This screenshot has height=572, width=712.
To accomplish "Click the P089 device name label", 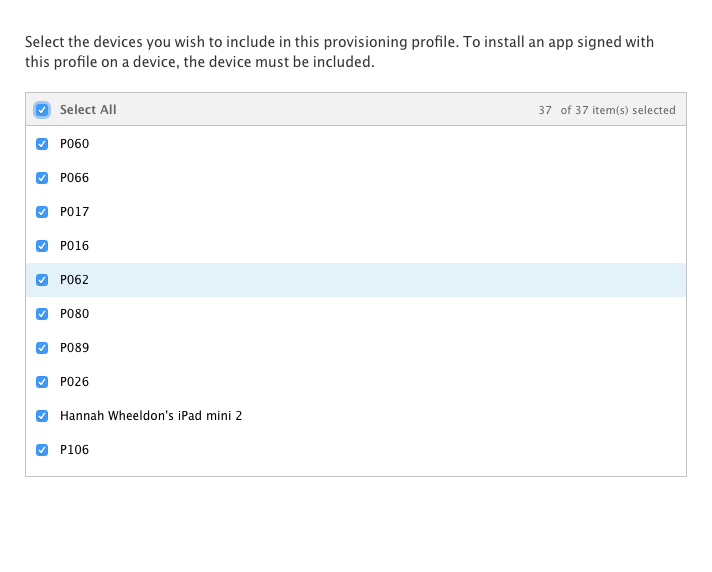I will (x=74, y=348).
